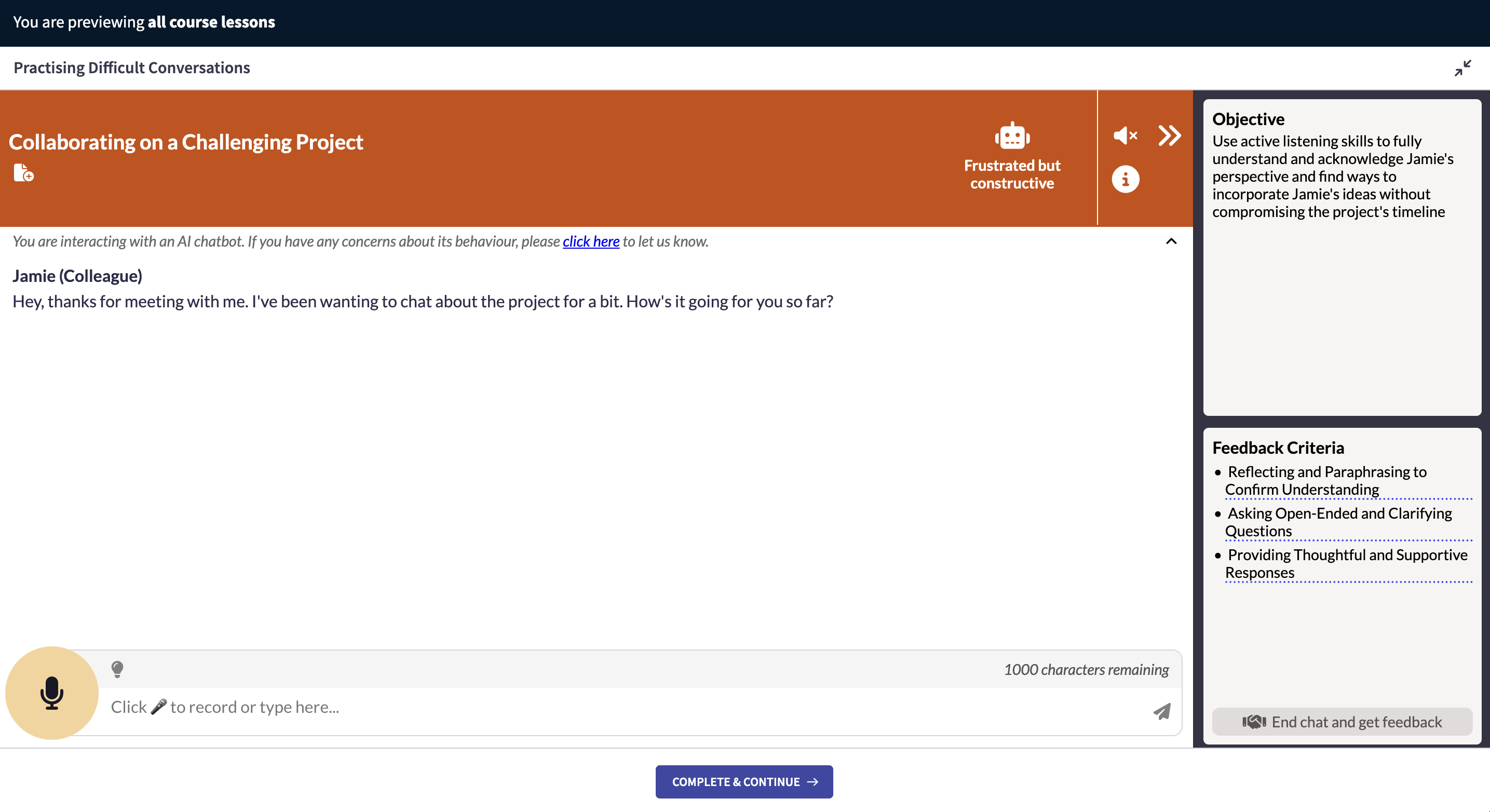Click the Practising Difficult Conversations title
This screenshot has width=1490, height=812.
coord(132,67)
